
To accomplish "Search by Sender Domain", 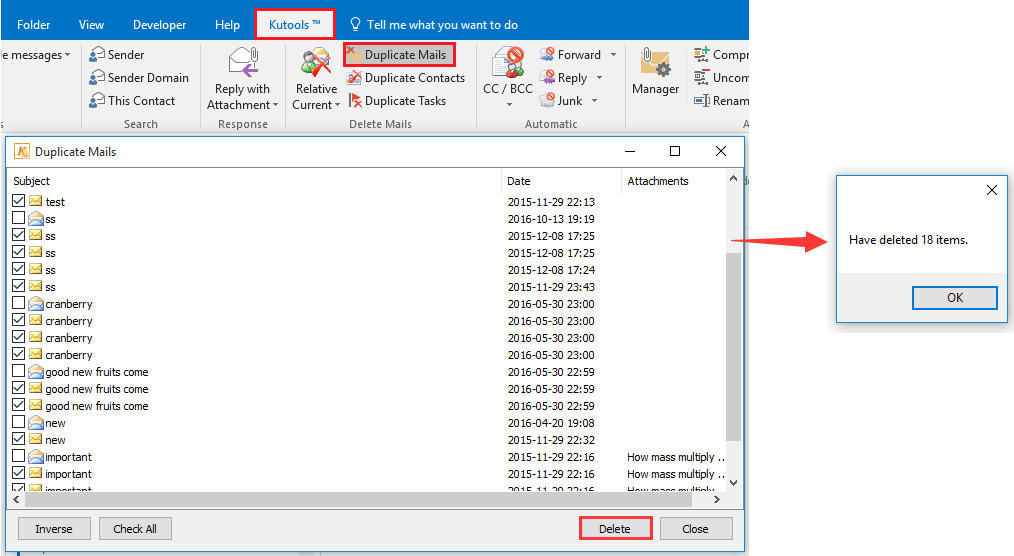I will [x=139, y=78].
